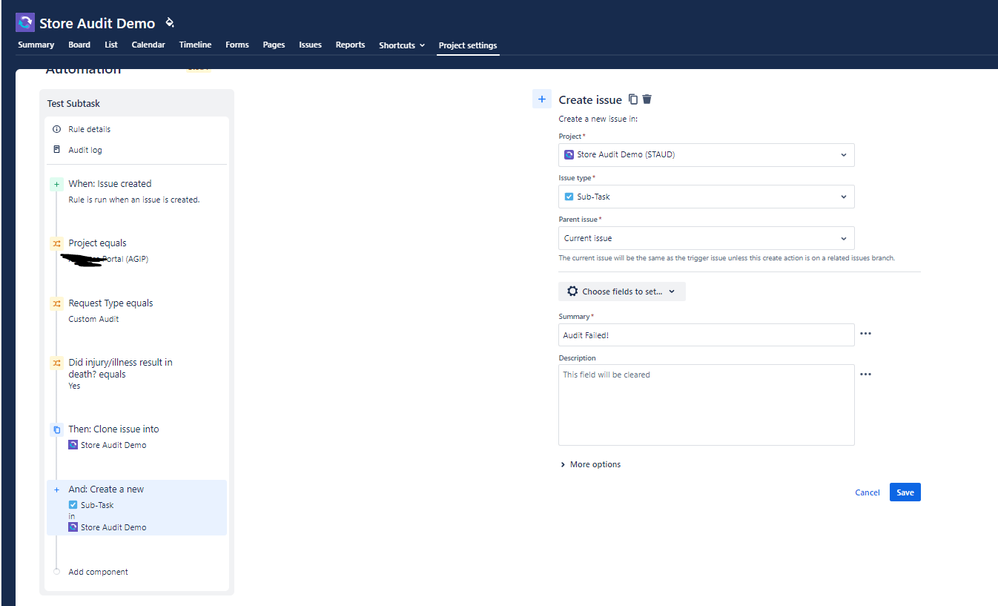998x606 pixels.
Task: Open the Shortcuts dropdown menu
Action: click(x=402, y=45)
